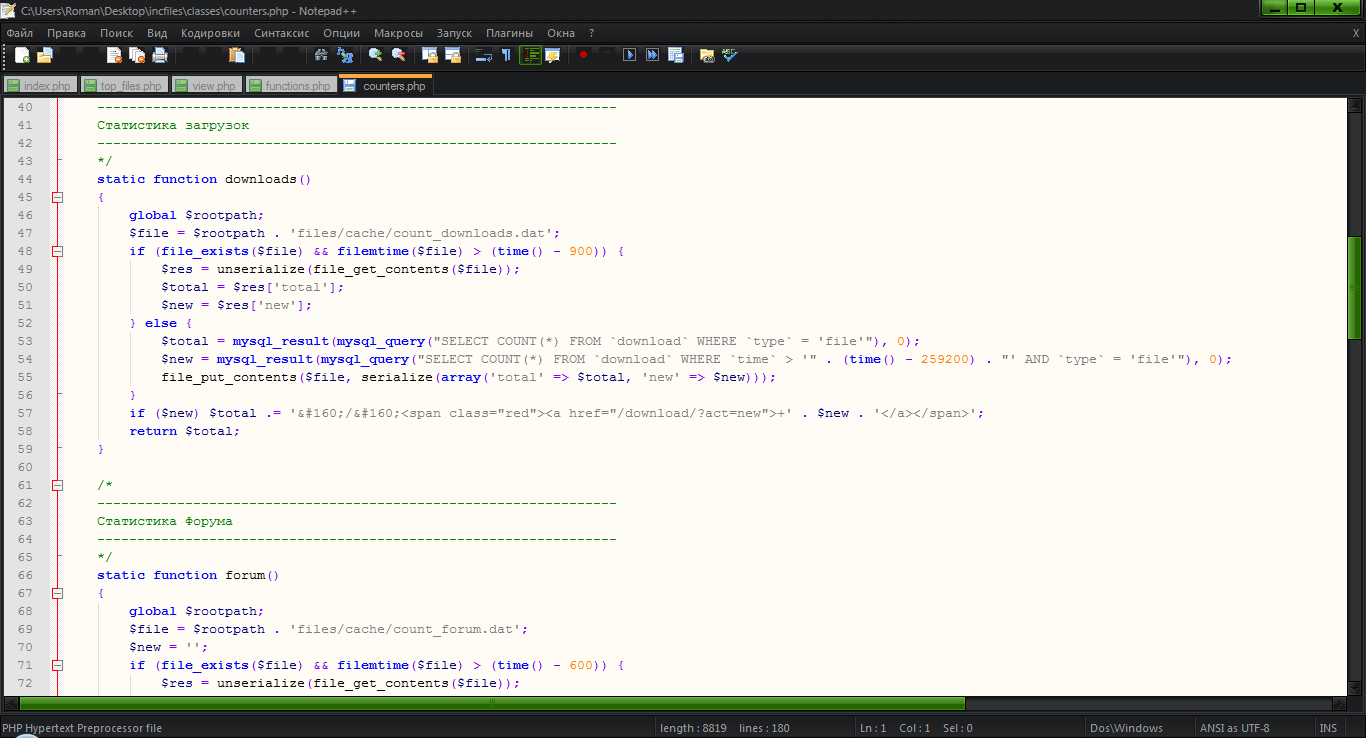Start macro recording with red dot
1366x738 pixels.
pos(583,55)
